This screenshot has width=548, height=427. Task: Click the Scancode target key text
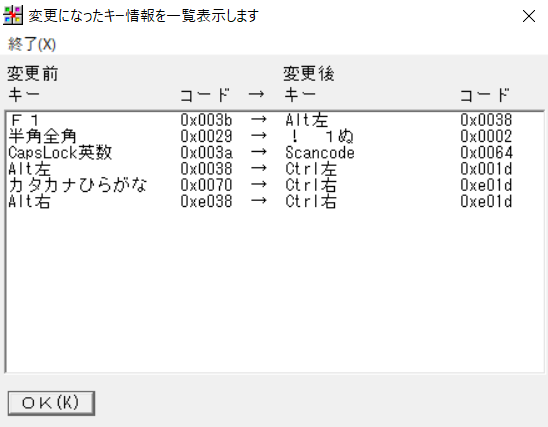tap(320, 153)
